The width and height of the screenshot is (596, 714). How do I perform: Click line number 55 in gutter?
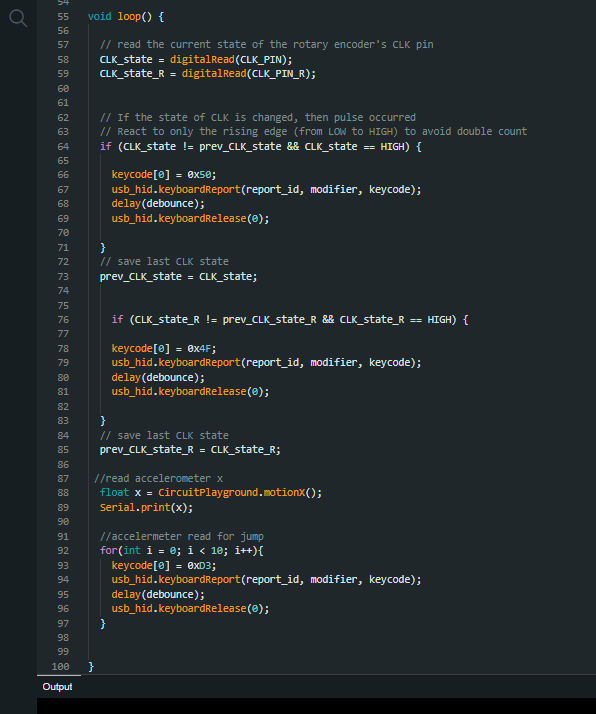pyautogui.click(x=63, y=17)
